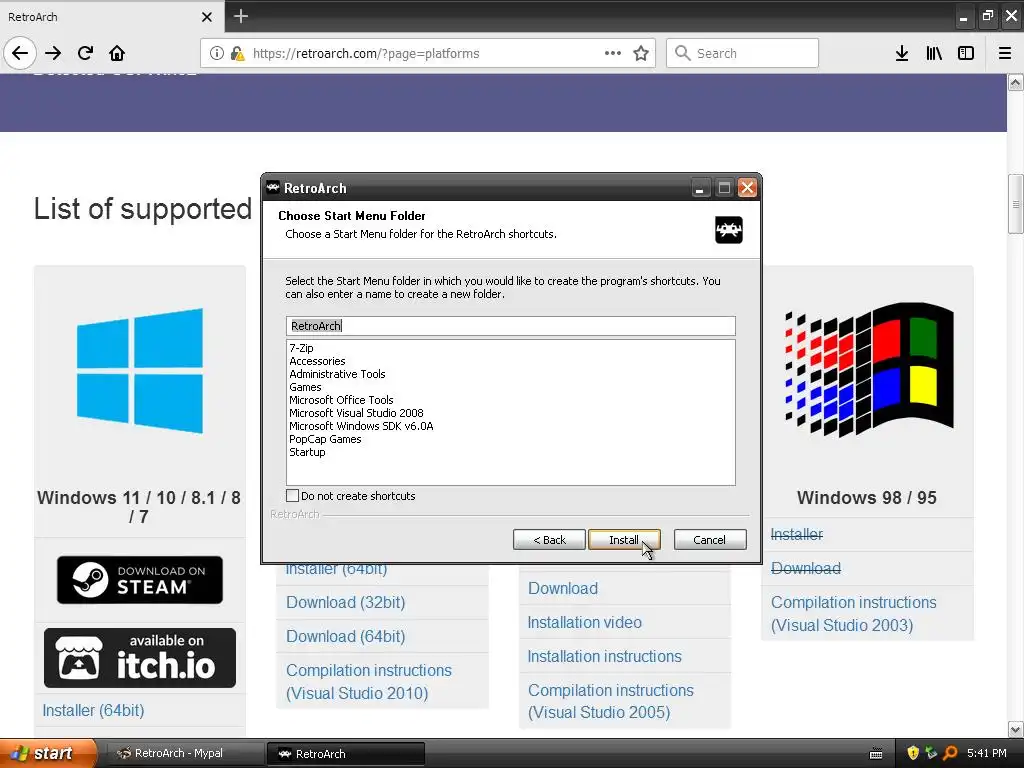This screenshot has width=1024, height=768.
Task: Open the Installation instructions link
Action: click(605, 656)
